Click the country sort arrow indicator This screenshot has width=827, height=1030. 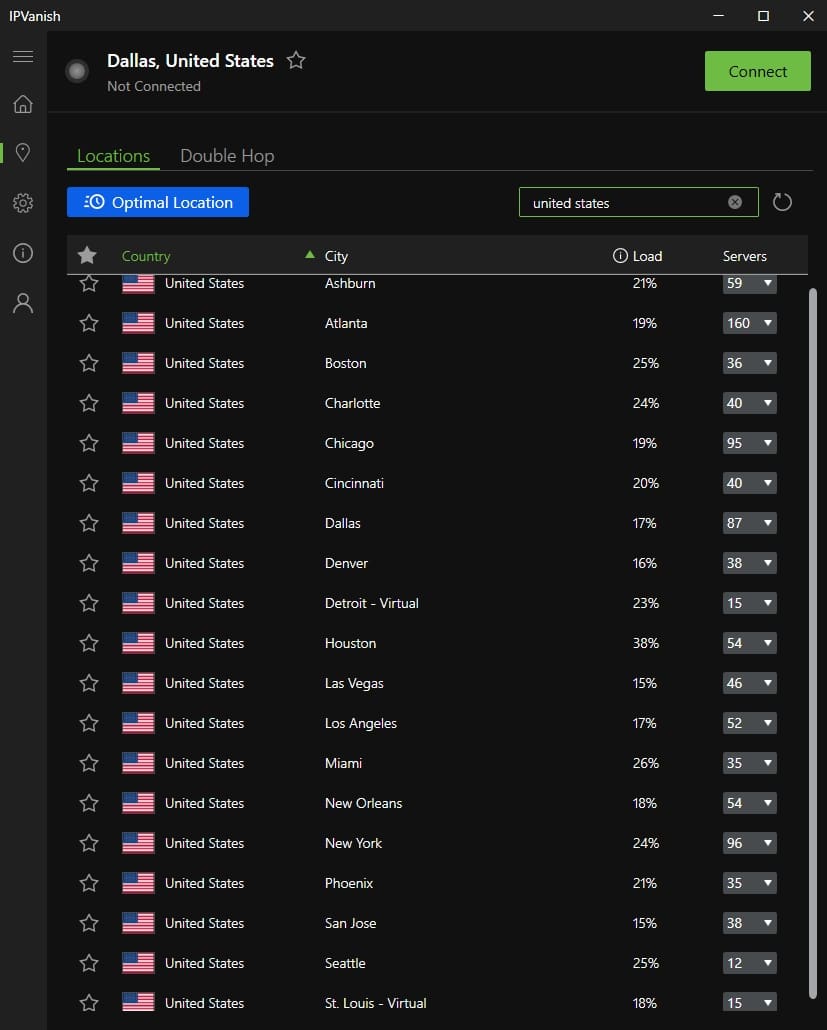(x=310, y=254)
